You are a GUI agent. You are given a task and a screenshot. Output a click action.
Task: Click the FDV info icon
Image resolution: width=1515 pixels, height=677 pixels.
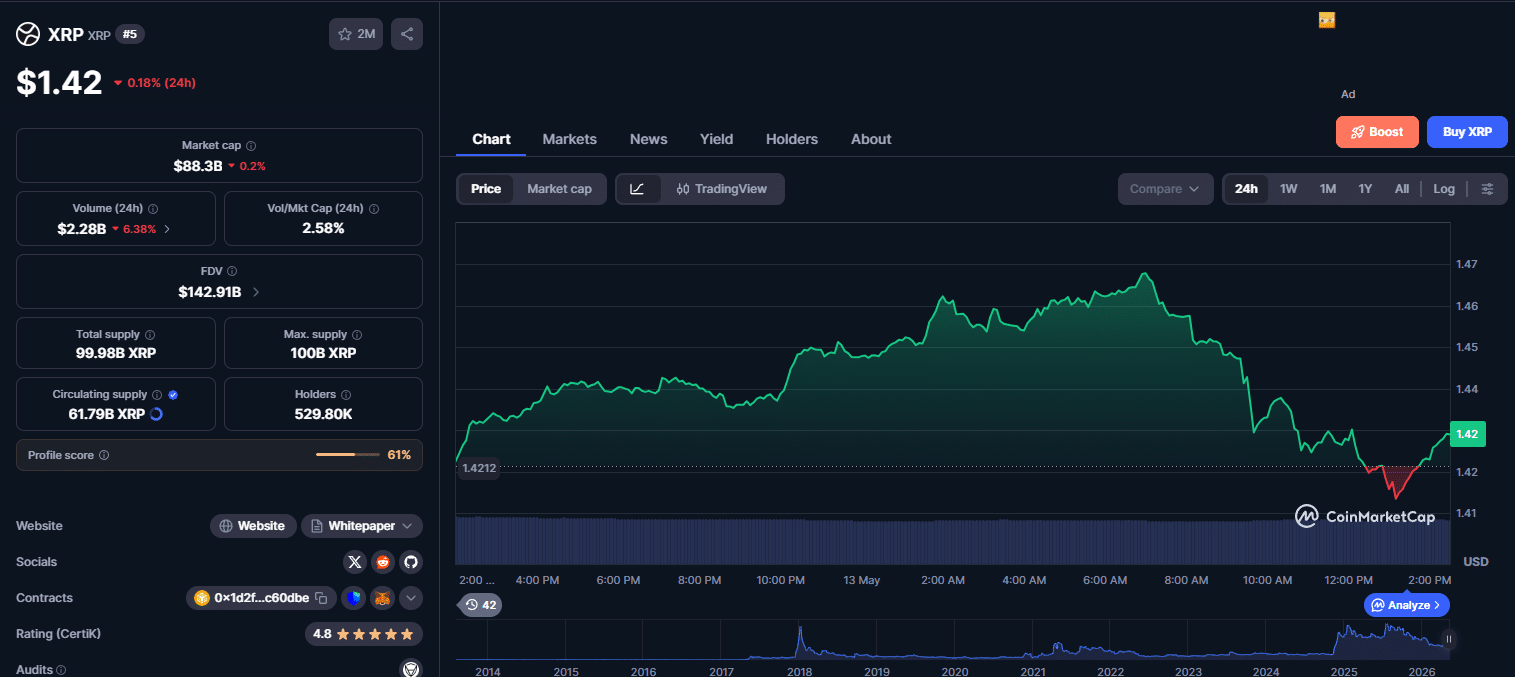click(x=232, y=271)
